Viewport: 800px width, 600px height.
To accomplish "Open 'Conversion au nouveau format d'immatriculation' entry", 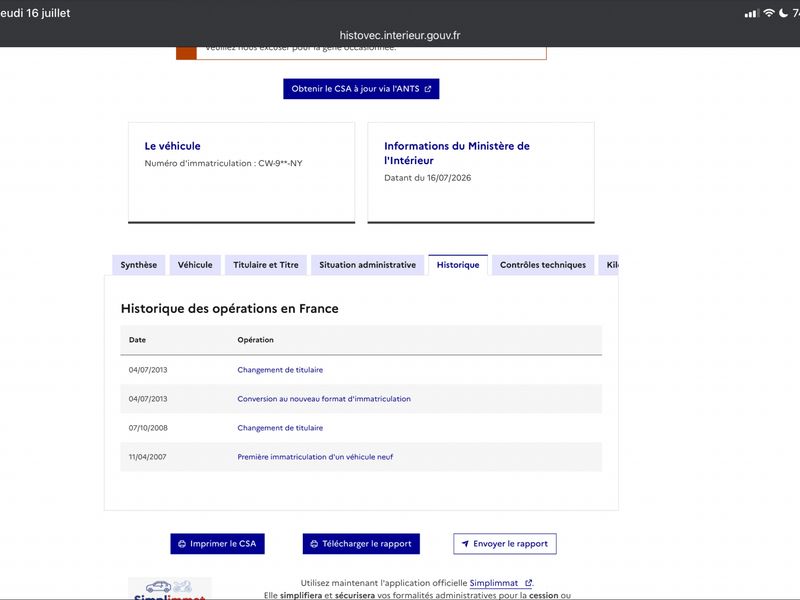I will [x=324, y=399].
